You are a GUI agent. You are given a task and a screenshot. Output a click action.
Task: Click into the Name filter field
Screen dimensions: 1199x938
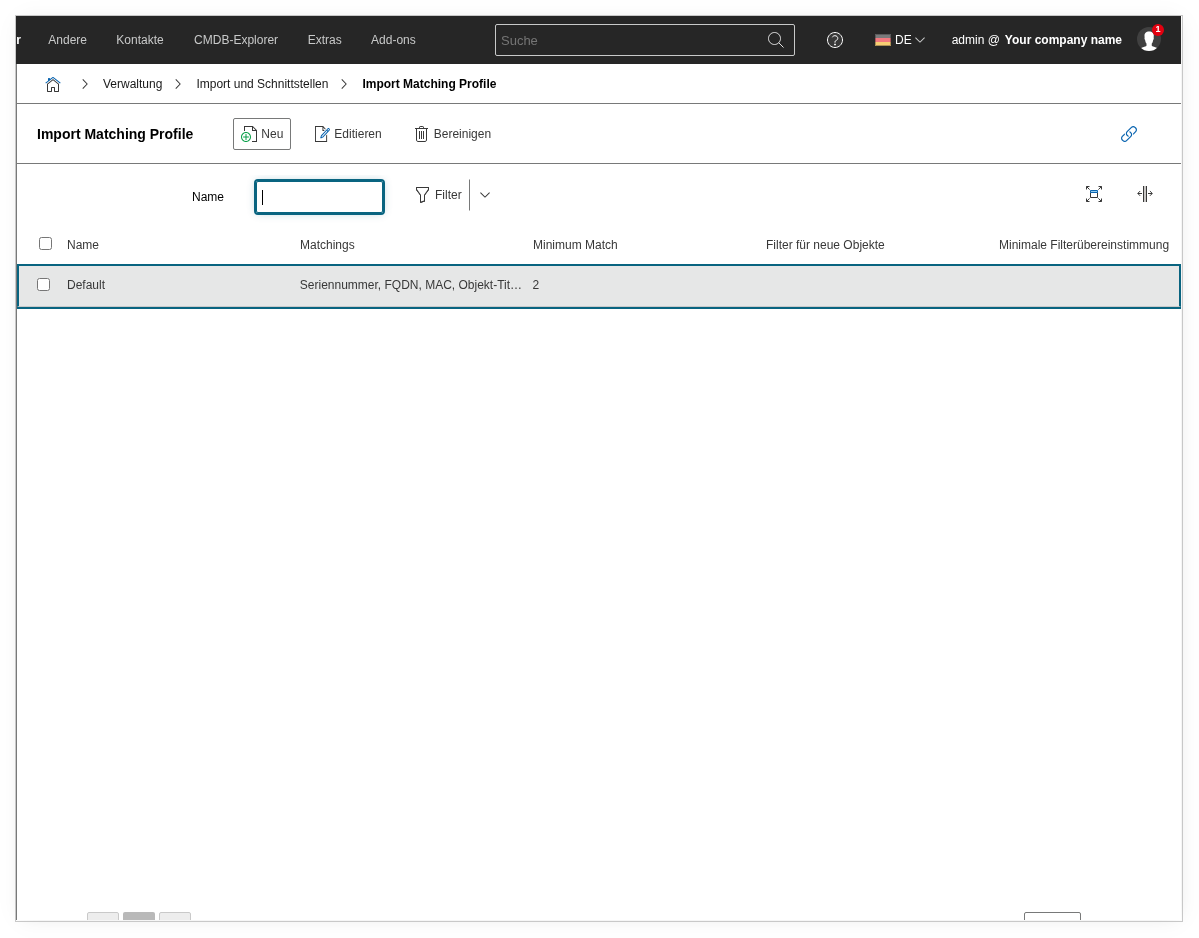320,197
